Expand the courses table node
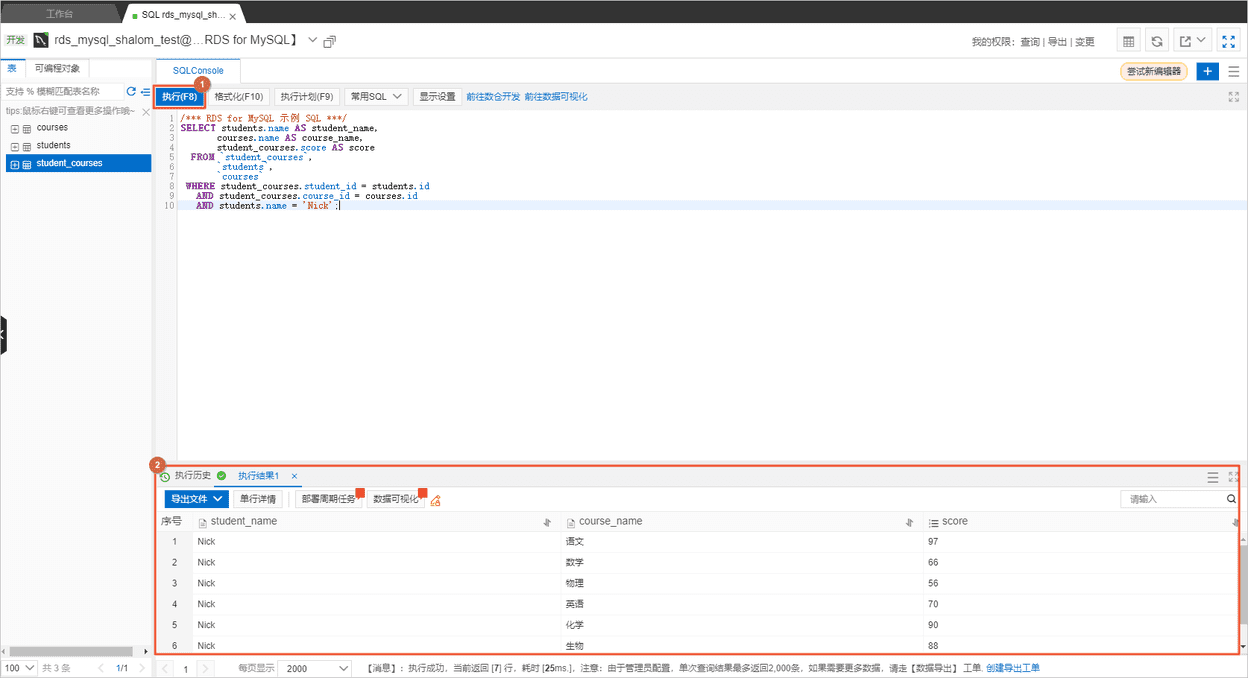 coord(15,128)
